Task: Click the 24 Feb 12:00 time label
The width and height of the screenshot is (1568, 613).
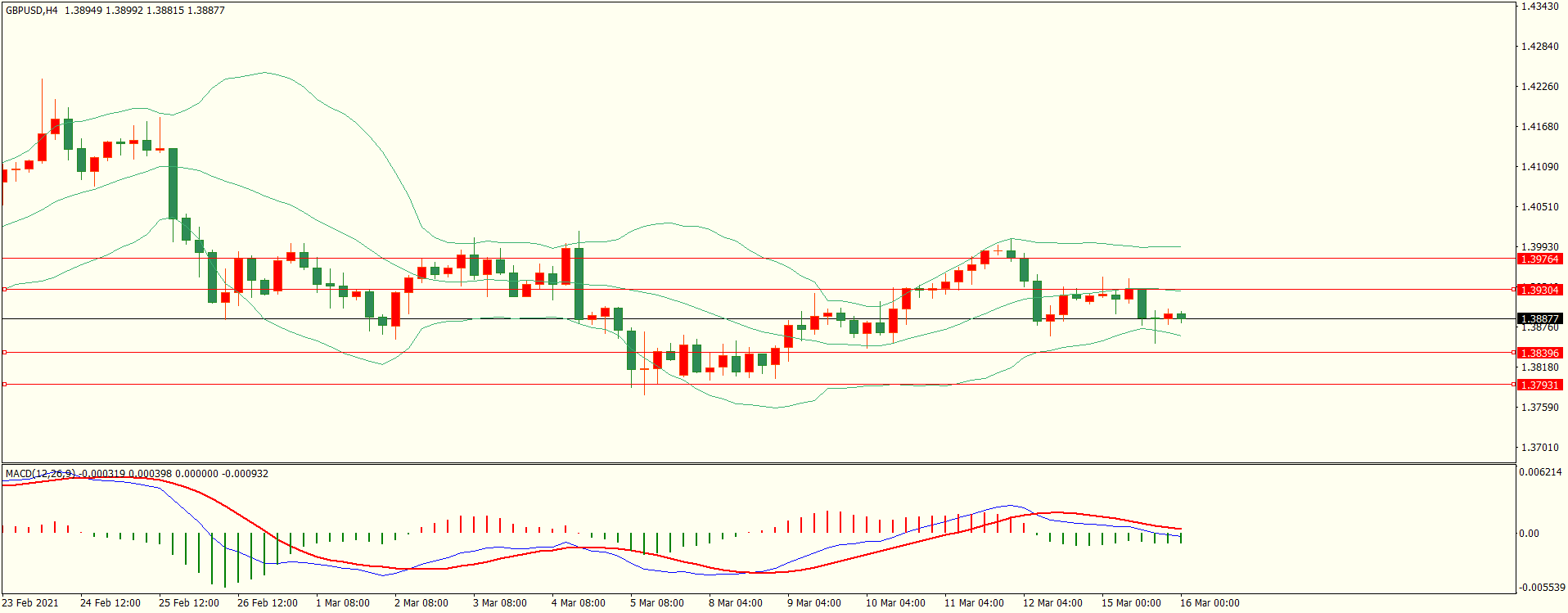Action: tap(110, 603)
